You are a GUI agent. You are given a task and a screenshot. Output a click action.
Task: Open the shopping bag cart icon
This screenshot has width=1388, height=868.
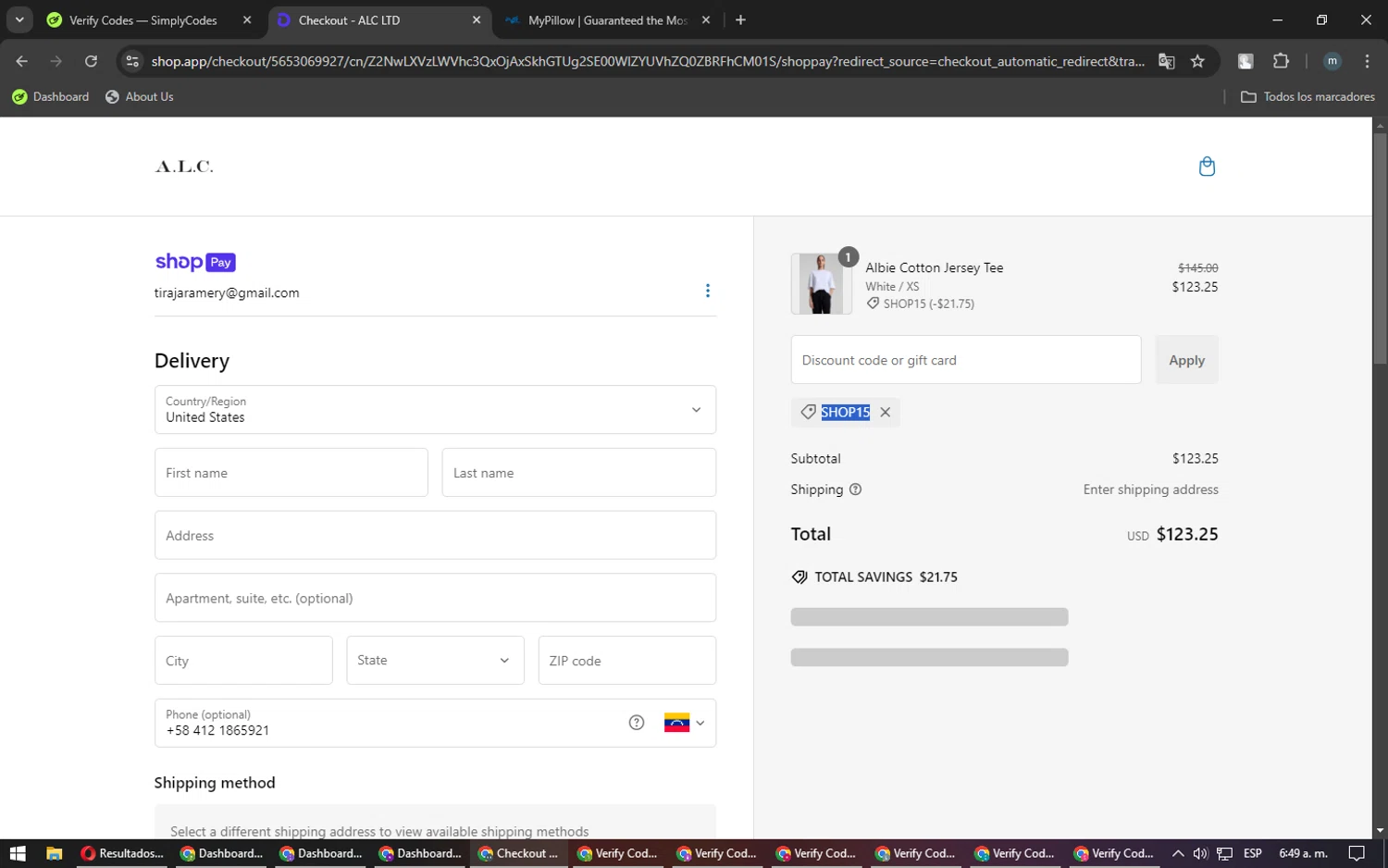1207,167
